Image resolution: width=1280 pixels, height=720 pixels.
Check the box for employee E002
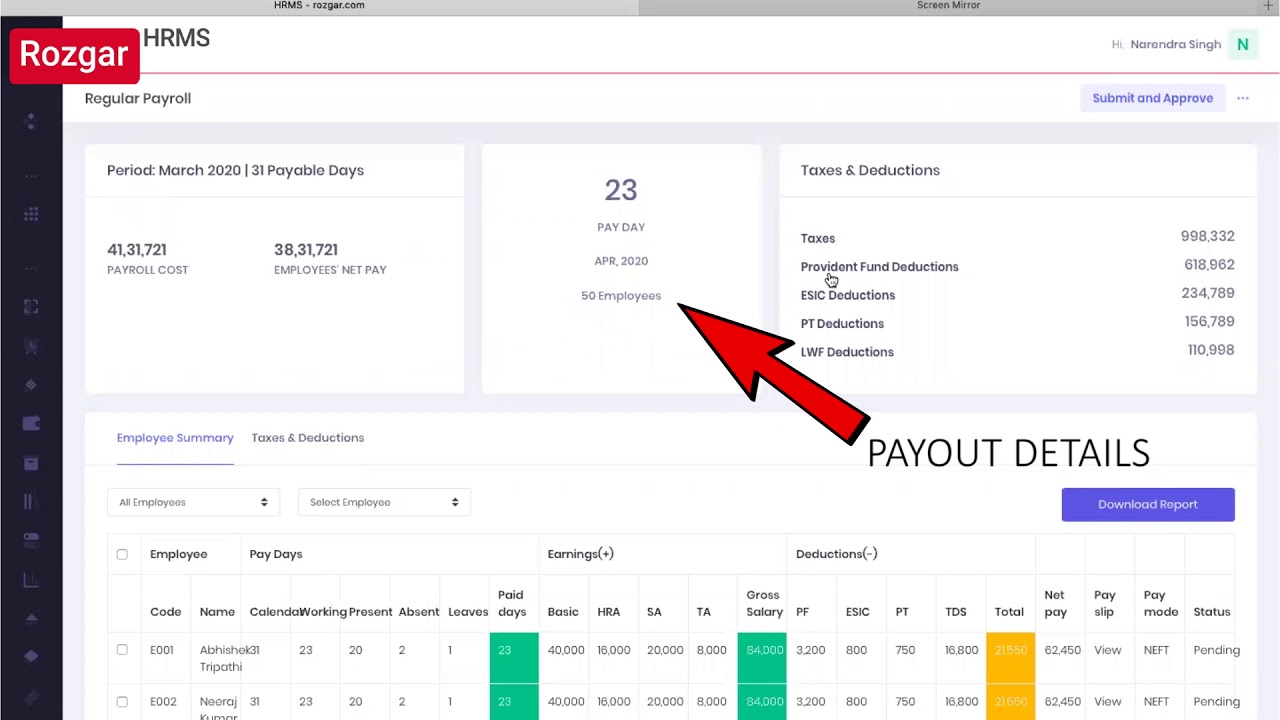(122, 702)
